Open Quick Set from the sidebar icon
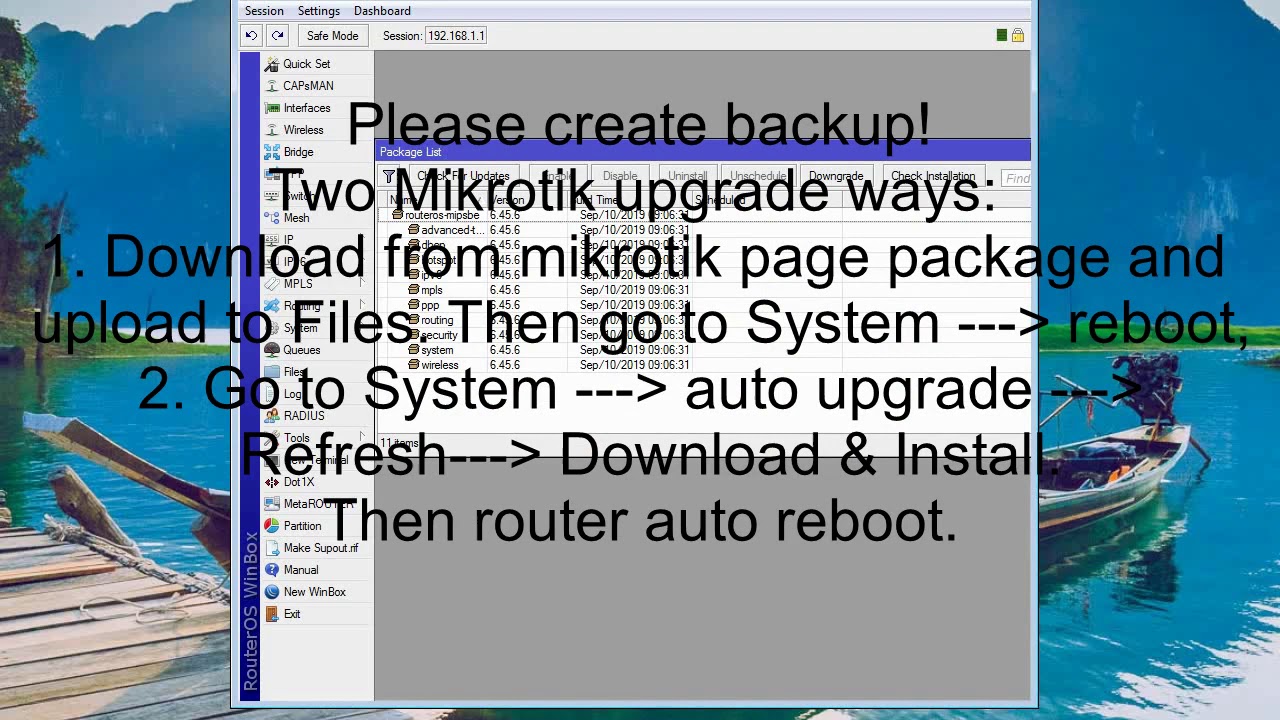This screenshot has width=1280, height=720. 271,64
